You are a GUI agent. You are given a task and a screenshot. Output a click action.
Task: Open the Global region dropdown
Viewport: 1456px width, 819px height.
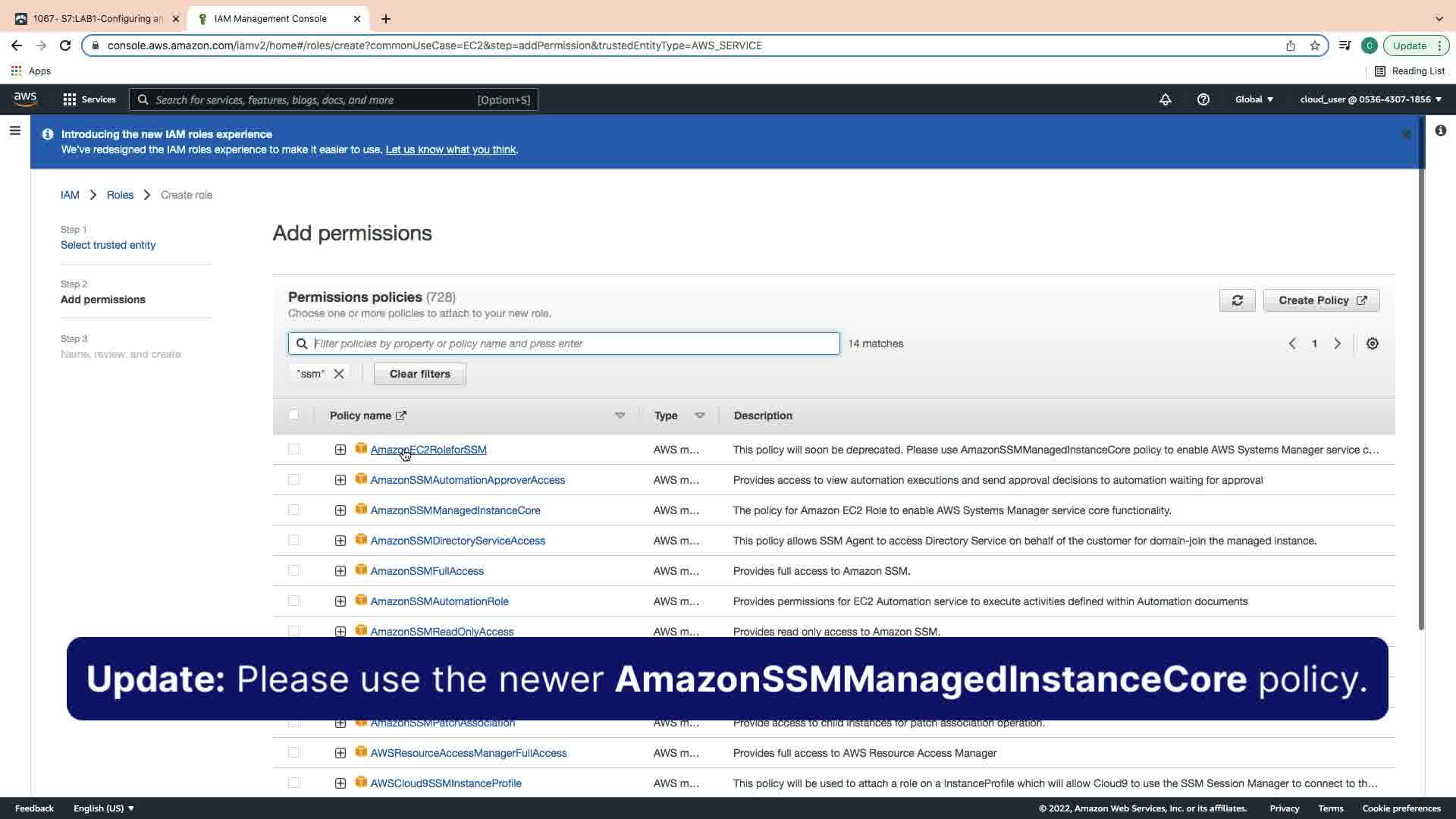pyautogui.click(x=1254, y=99)
